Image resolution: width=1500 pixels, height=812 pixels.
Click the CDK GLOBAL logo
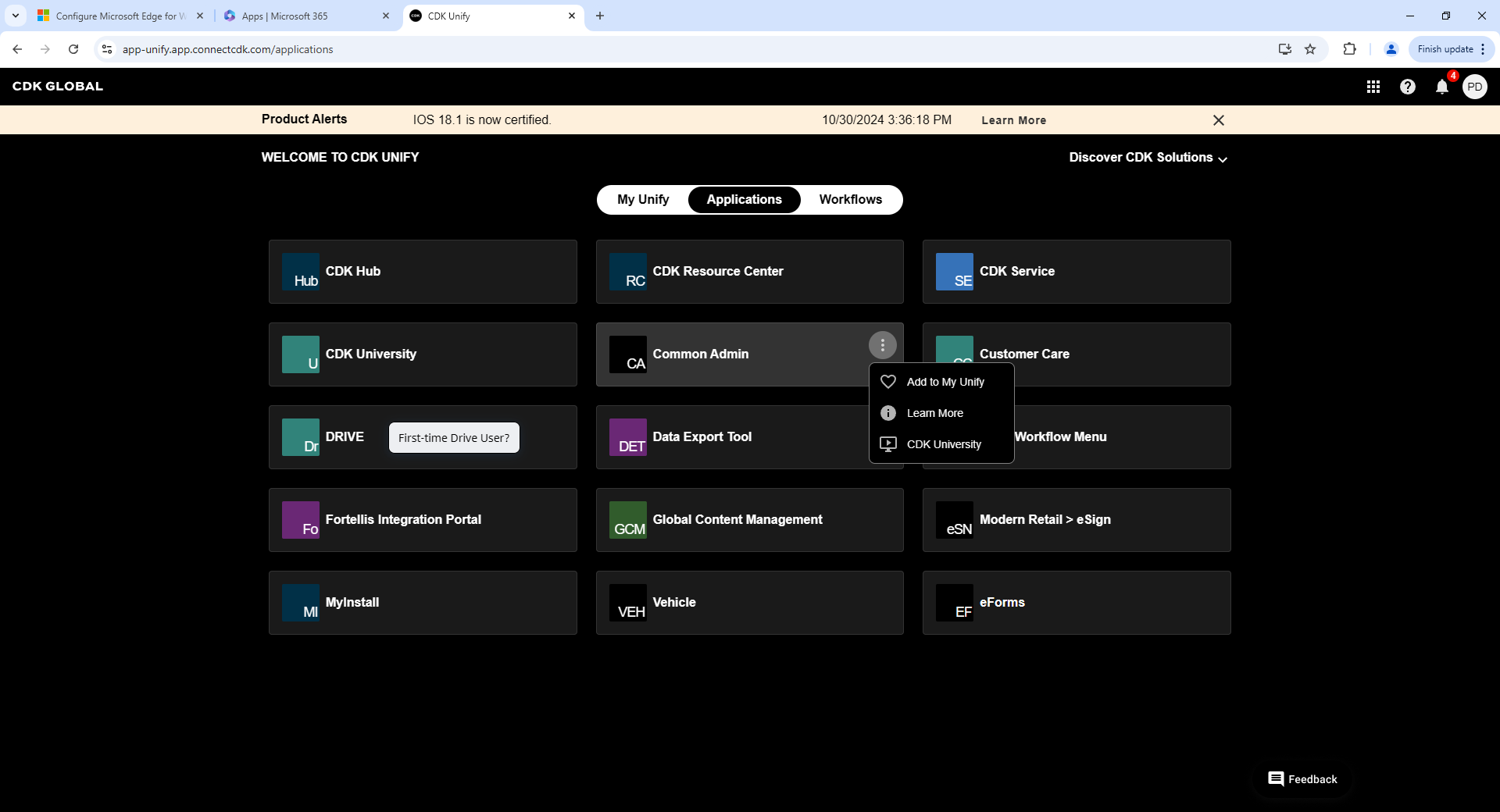coord(58,87)
